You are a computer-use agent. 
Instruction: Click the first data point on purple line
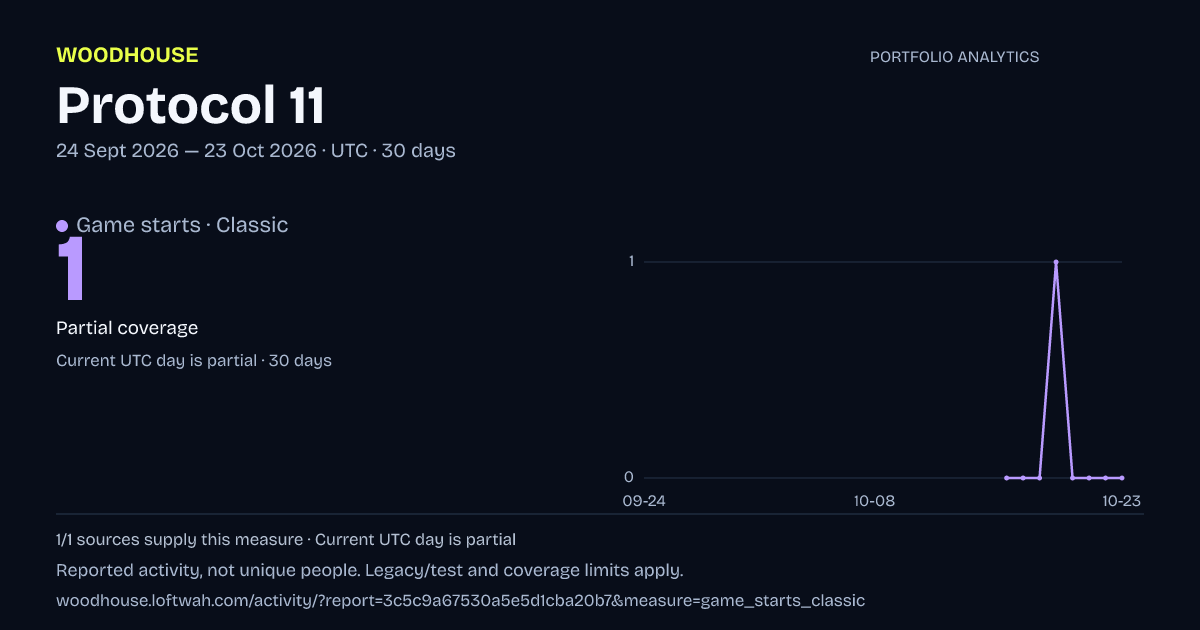(x=1006, y=478)
